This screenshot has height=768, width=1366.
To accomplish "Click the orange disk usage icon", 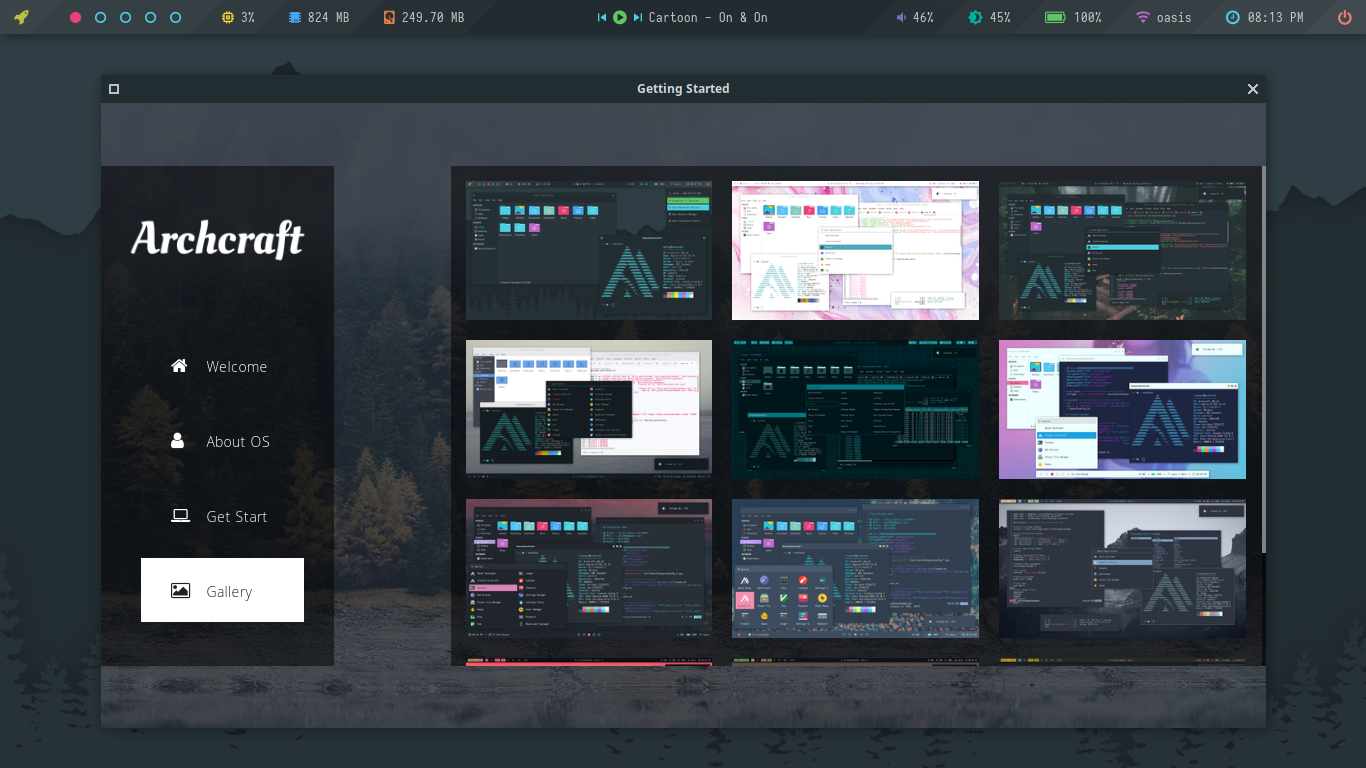I will [x=389, y=18].
